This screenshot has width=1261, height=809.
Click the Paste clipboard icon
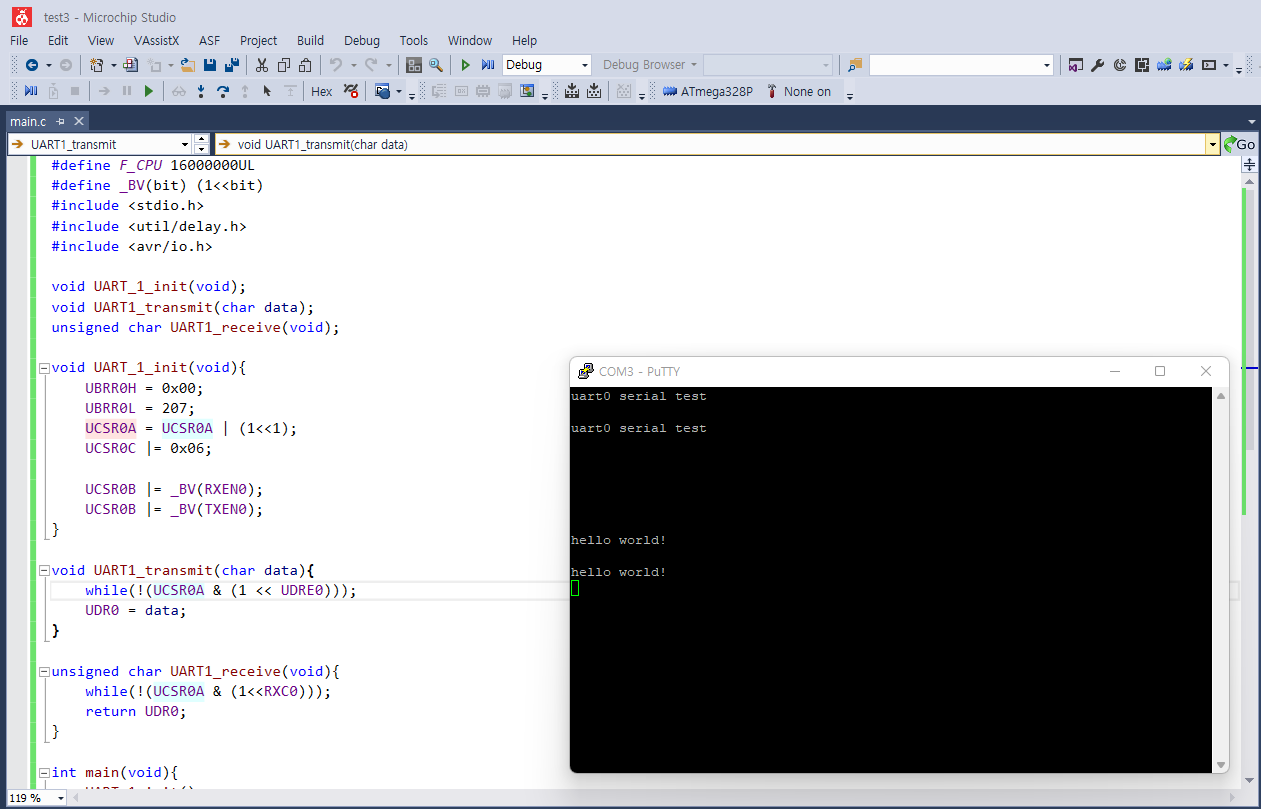[x=305, y=65]
